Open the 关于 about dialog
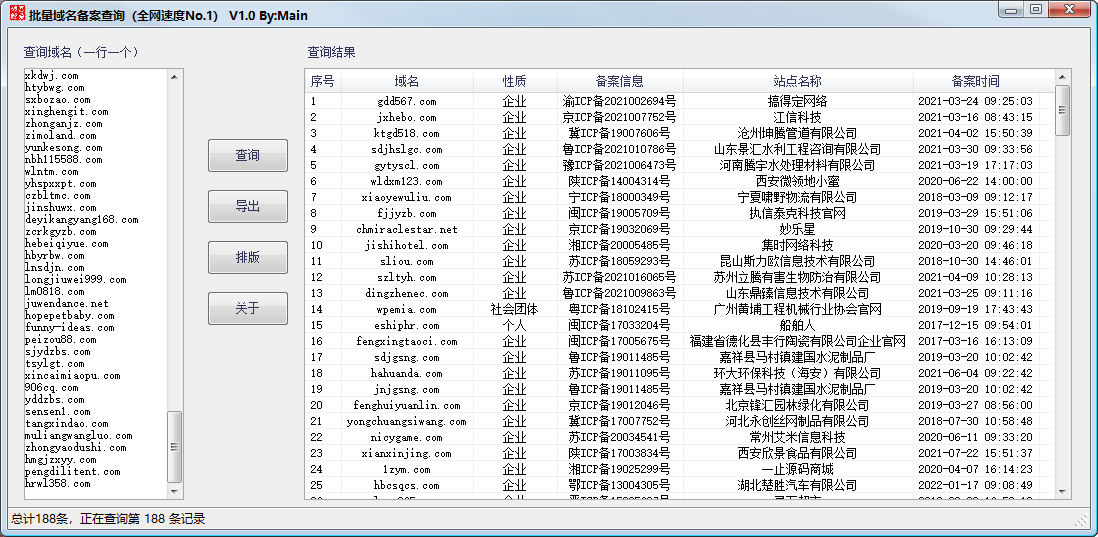The height and width of the screenshot is (537, 1098). [x=247, y=308]
